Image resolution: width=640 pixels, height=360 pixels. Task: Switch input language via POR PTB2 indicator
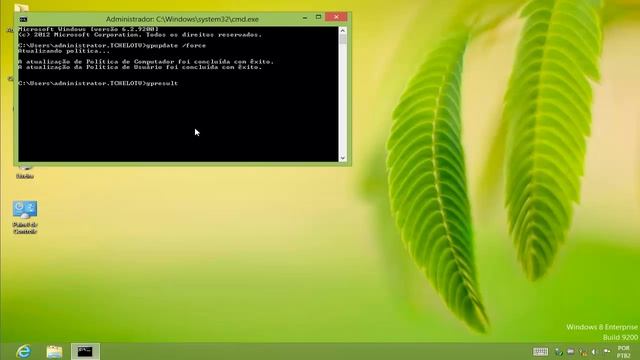click(623, 352)
